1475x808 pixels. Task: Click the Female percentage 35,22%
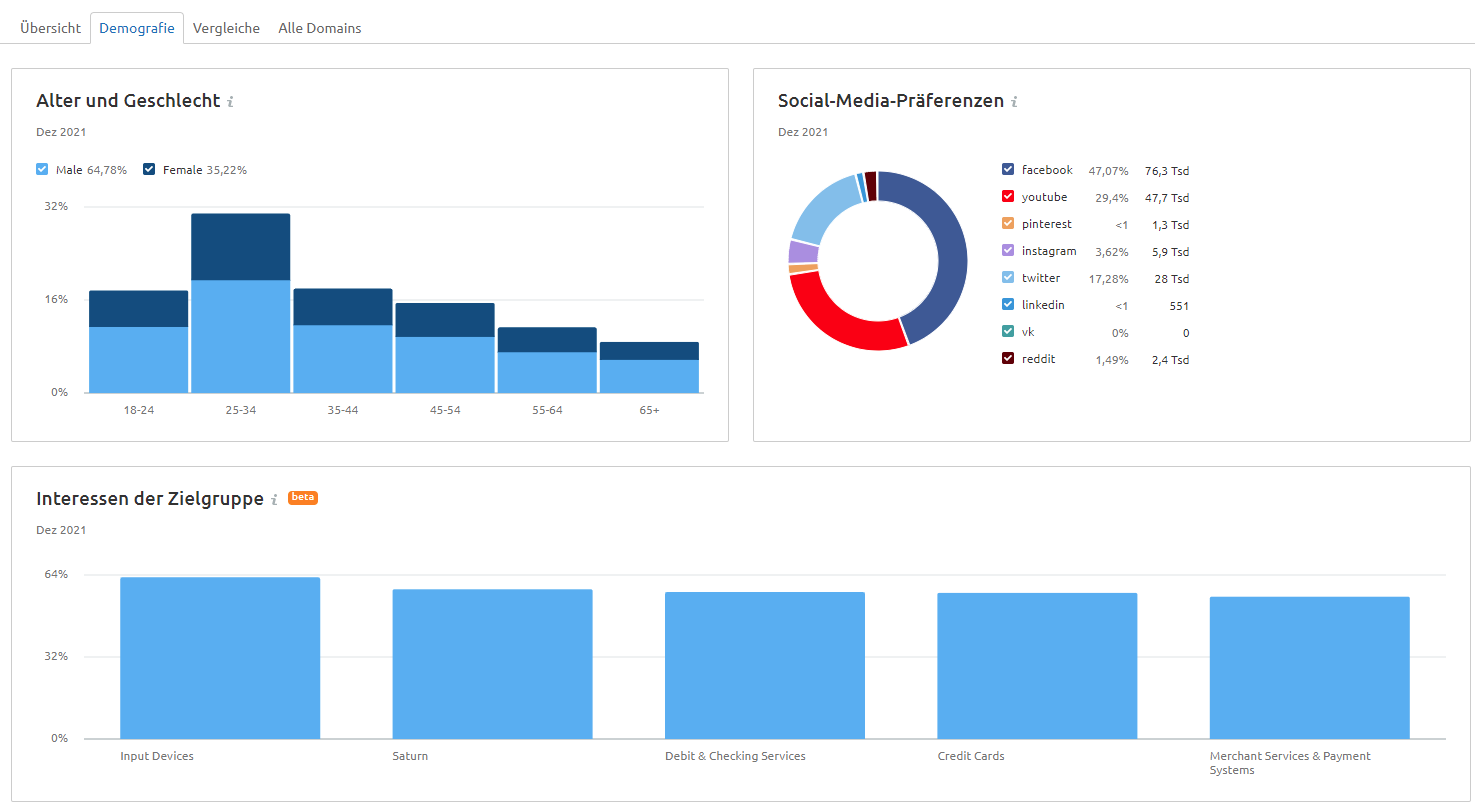(x=227, y=170)
